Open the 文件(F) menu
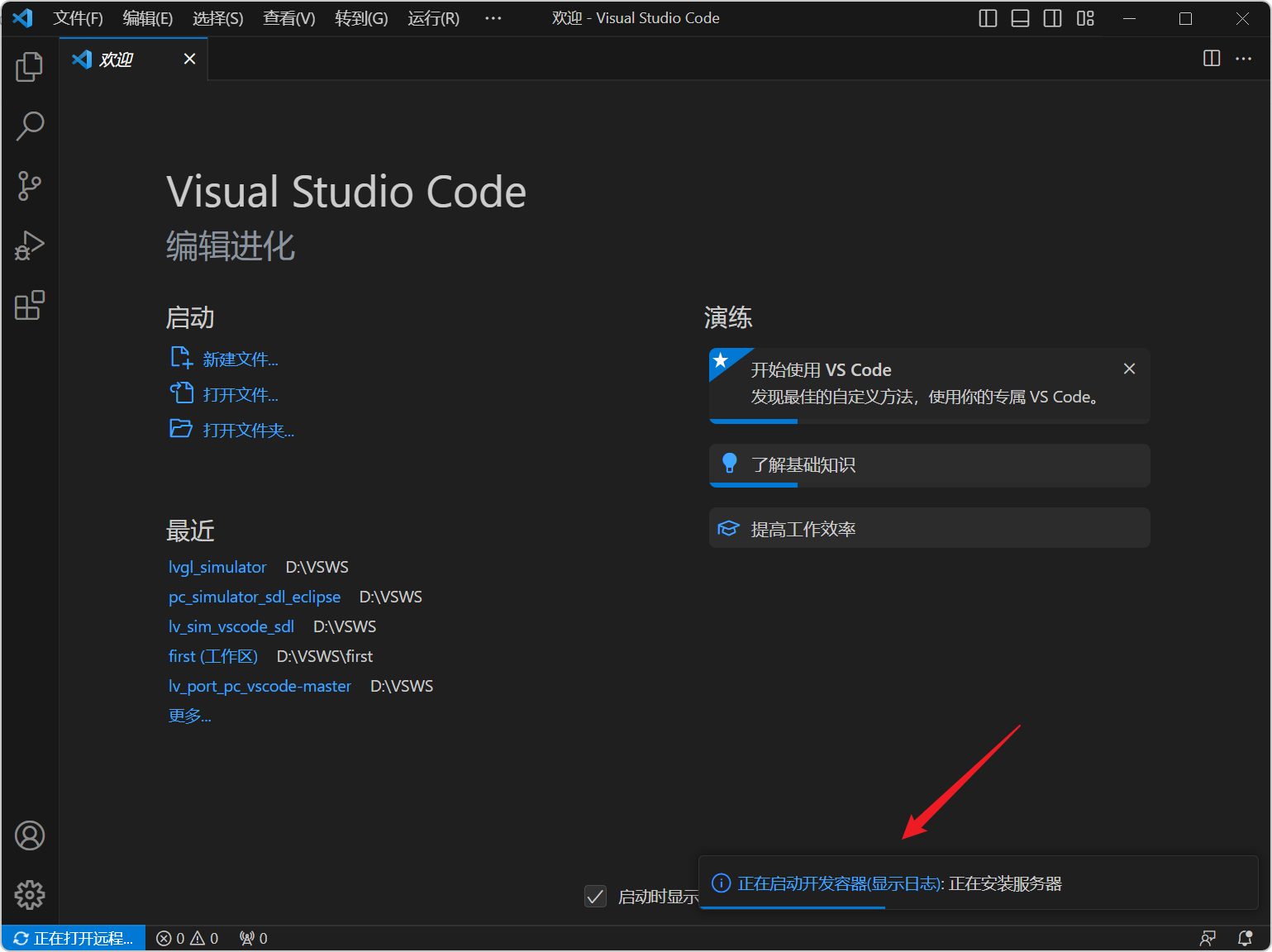 pos(78,18)
